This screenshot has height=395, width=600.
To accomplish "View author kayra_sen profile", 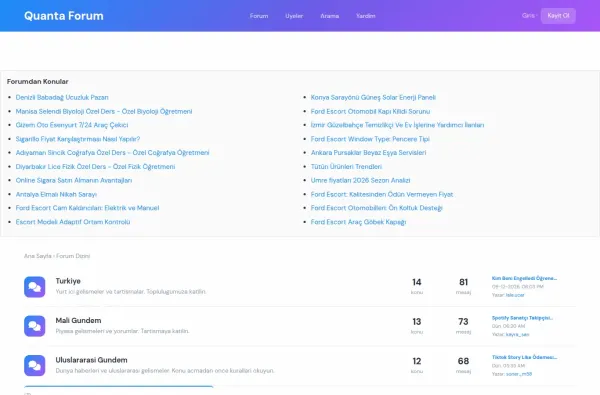I will [517, 335].
